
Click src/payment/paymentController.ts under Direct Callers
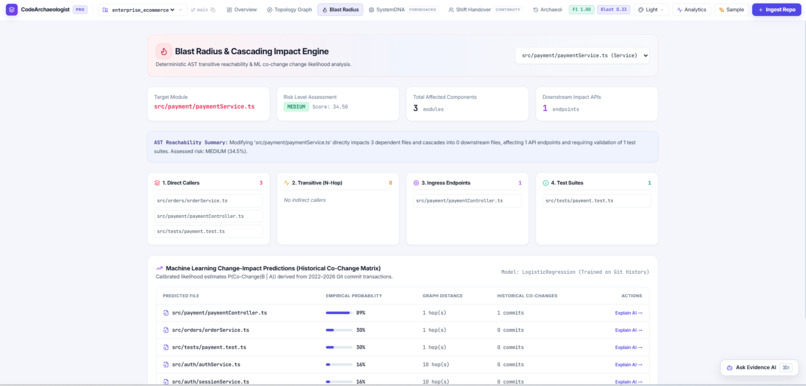208,216
